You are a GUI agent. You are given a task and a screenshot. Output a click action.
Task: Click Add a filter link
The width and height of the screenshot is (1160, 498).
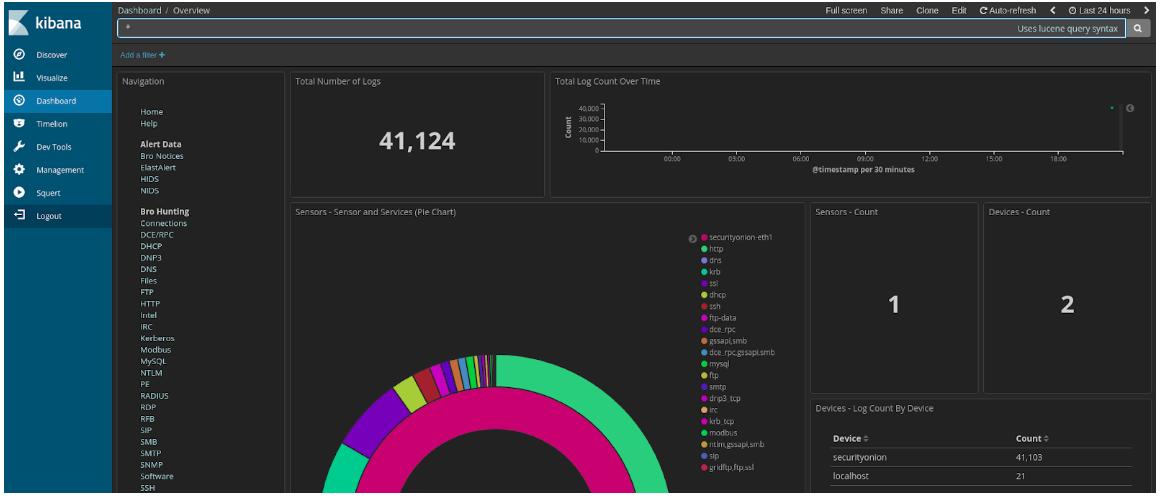click(x=143, y=55)
